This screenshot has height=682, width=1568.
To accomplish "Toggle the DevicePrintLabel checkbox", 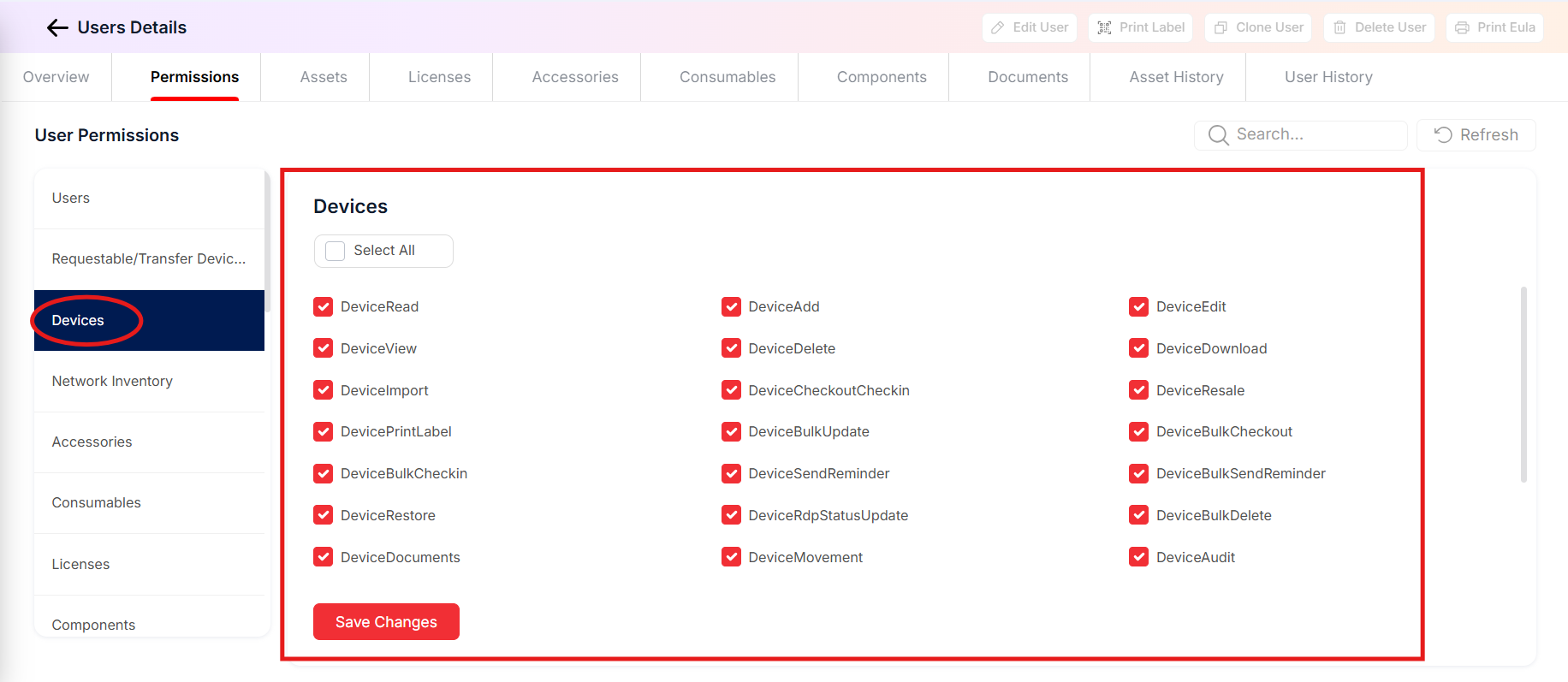I will click(323, 431).
